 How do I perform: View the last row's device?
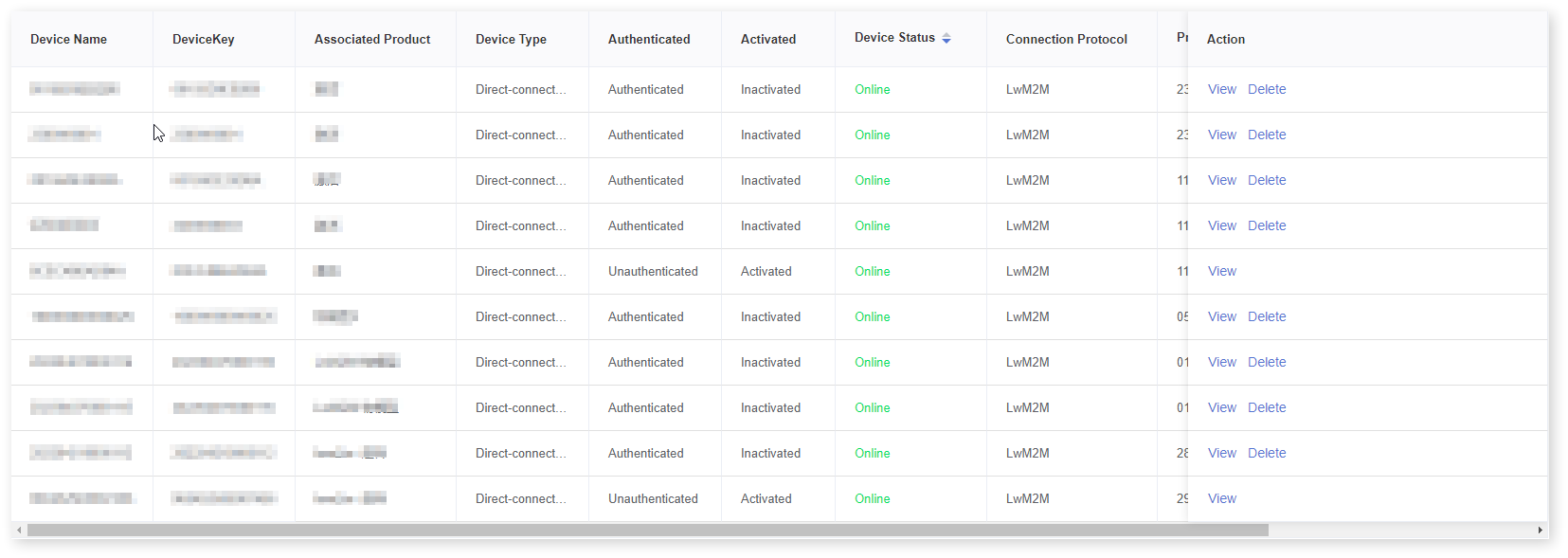pyautogui.click(x=1221, y=498)
